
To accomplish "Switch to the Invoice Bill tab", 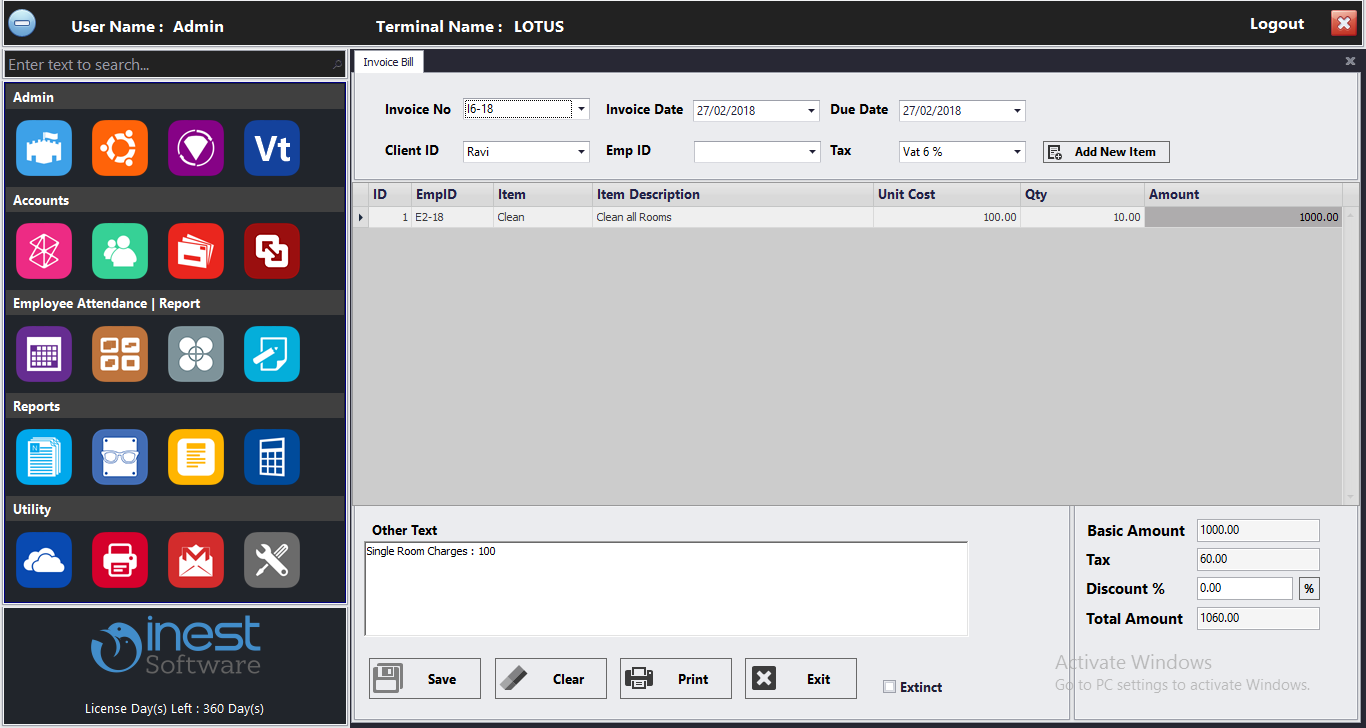I will (x=388, y=62).
